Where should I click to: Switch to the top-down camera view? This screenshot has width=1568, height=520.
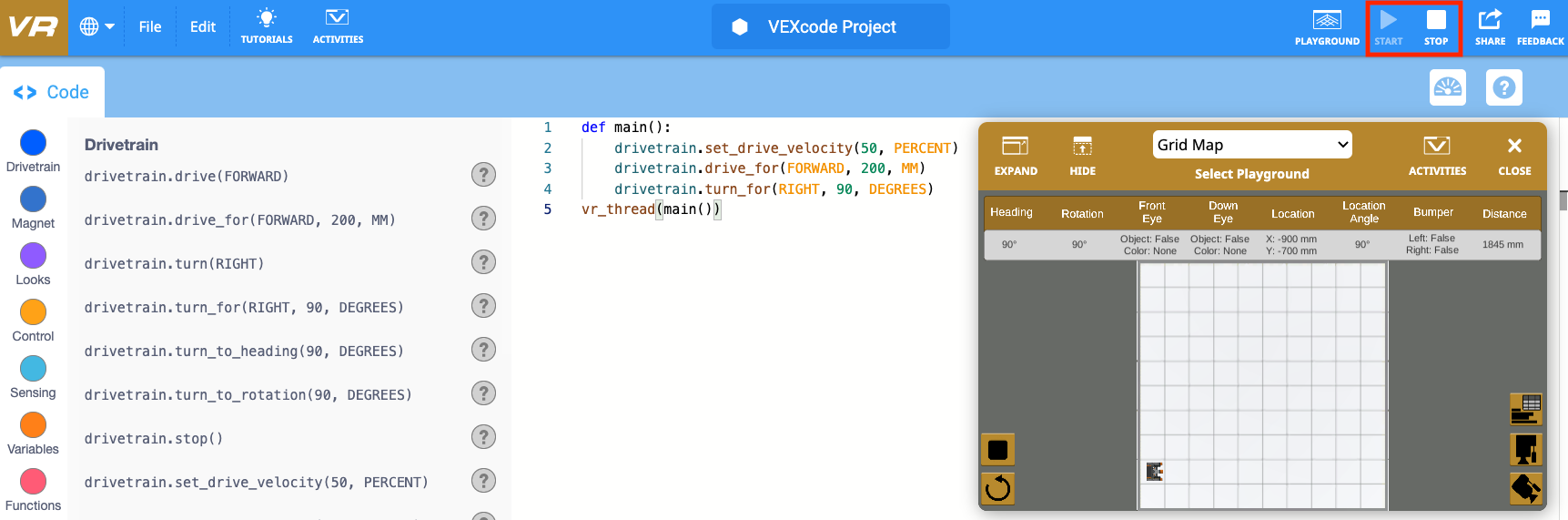point(1525,449)
